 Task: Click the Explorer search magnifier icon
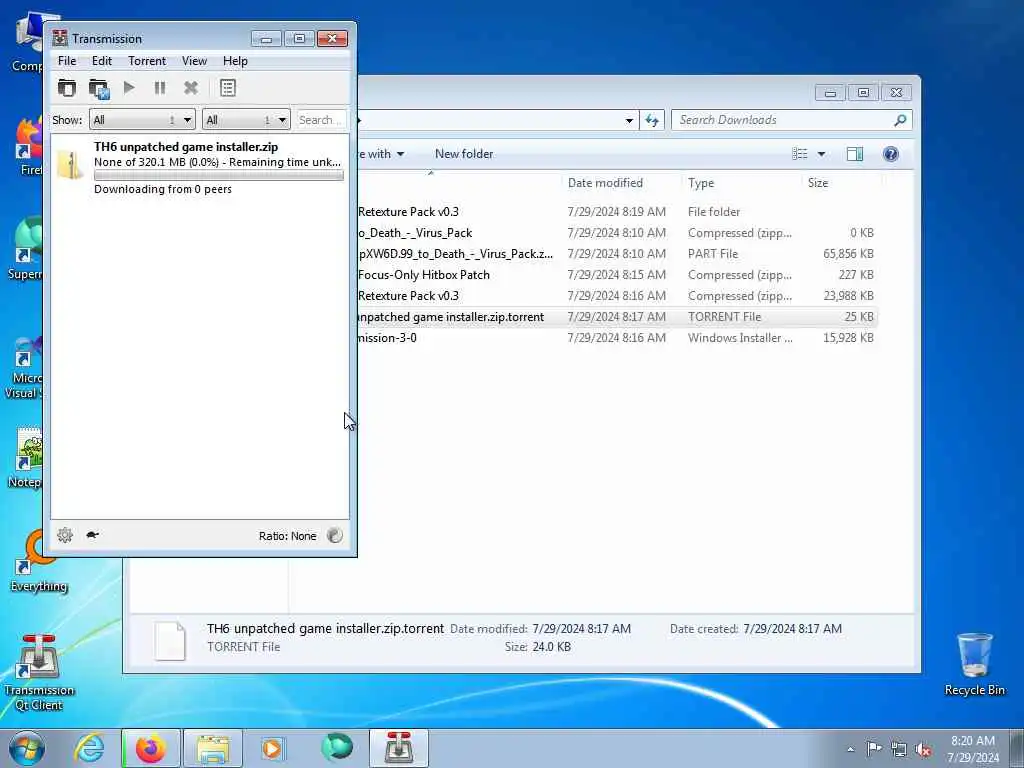click(x=901, y=120)
